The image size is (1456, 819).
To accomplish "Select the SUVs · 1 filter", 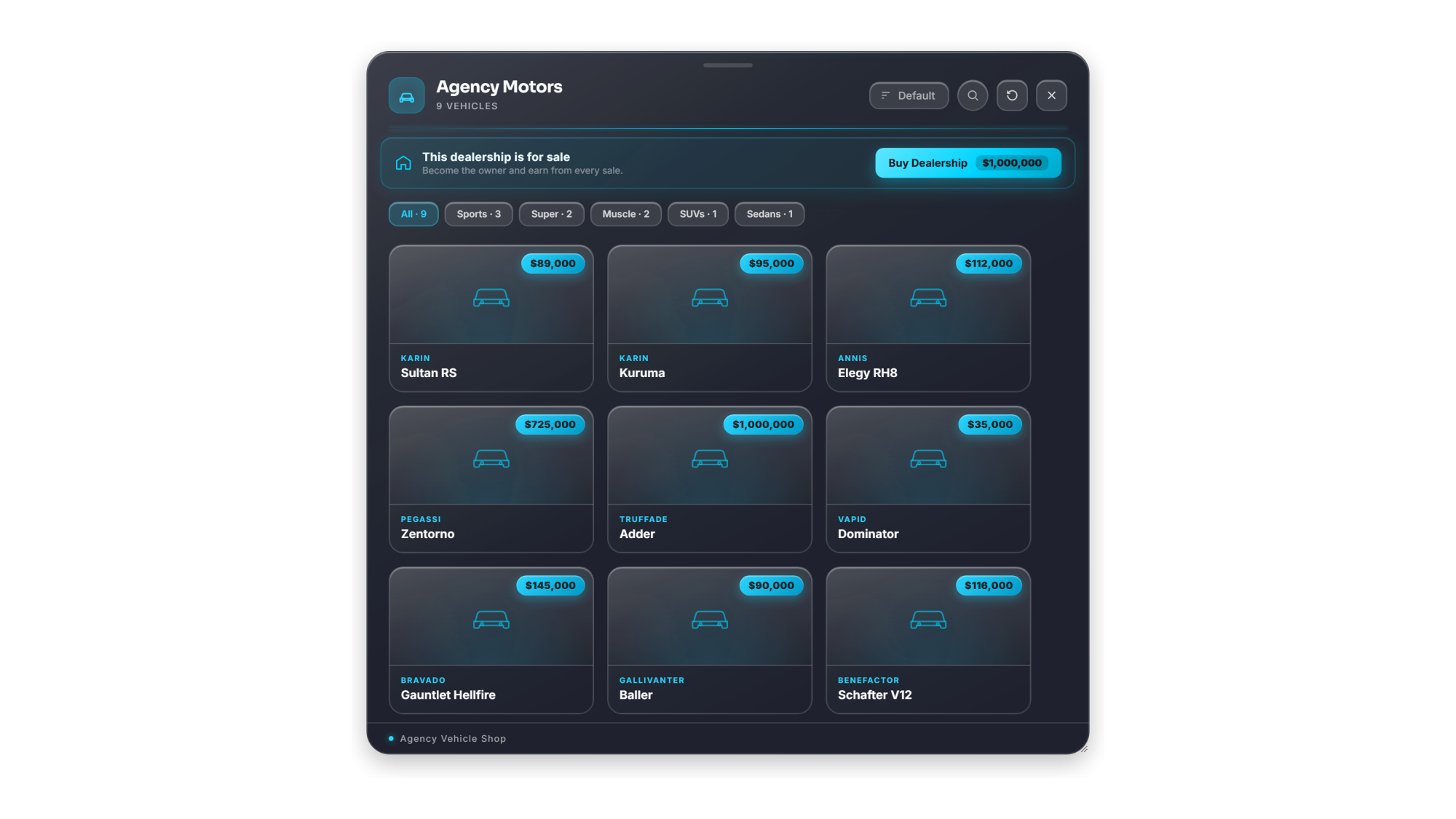I will (698, 214).
